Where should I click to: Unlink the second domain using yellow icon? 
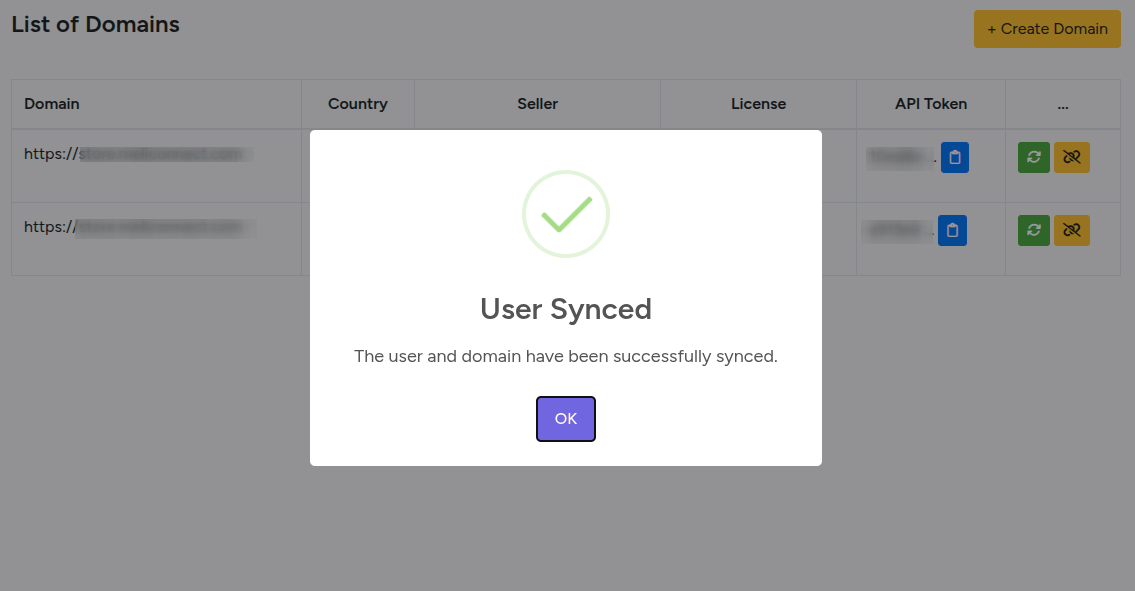(x=1072, y=230)
